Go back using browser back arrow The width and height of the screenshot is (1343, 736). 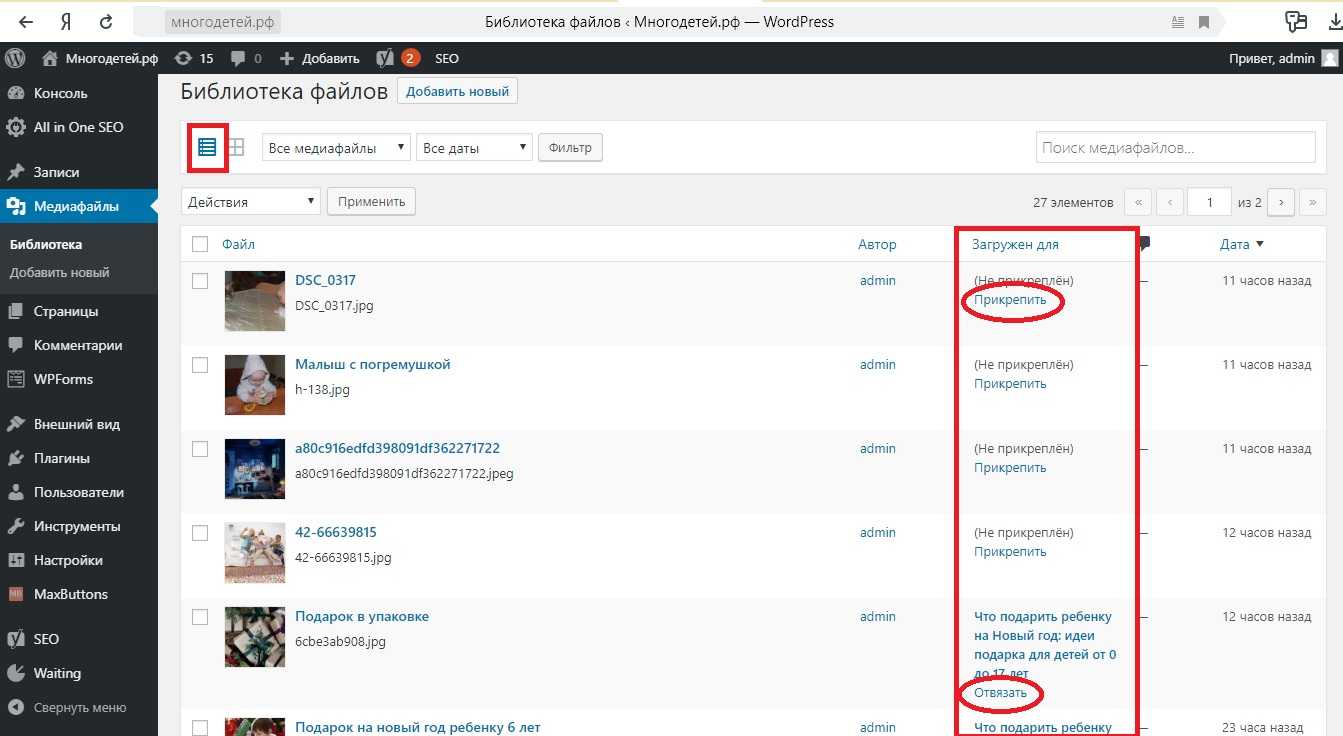click(x=26, y=21)
